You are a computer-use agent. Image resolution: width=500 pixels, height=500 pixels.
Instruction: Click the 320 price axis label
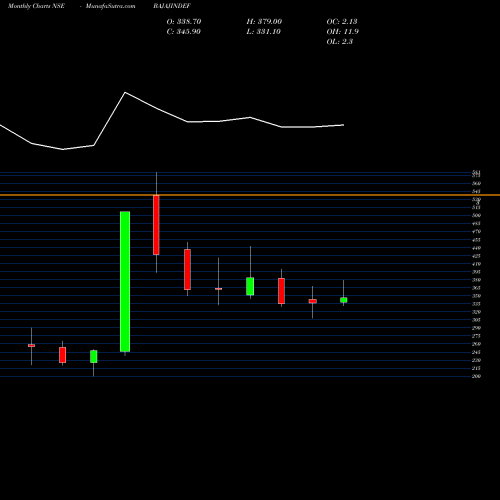coord(476,312)
